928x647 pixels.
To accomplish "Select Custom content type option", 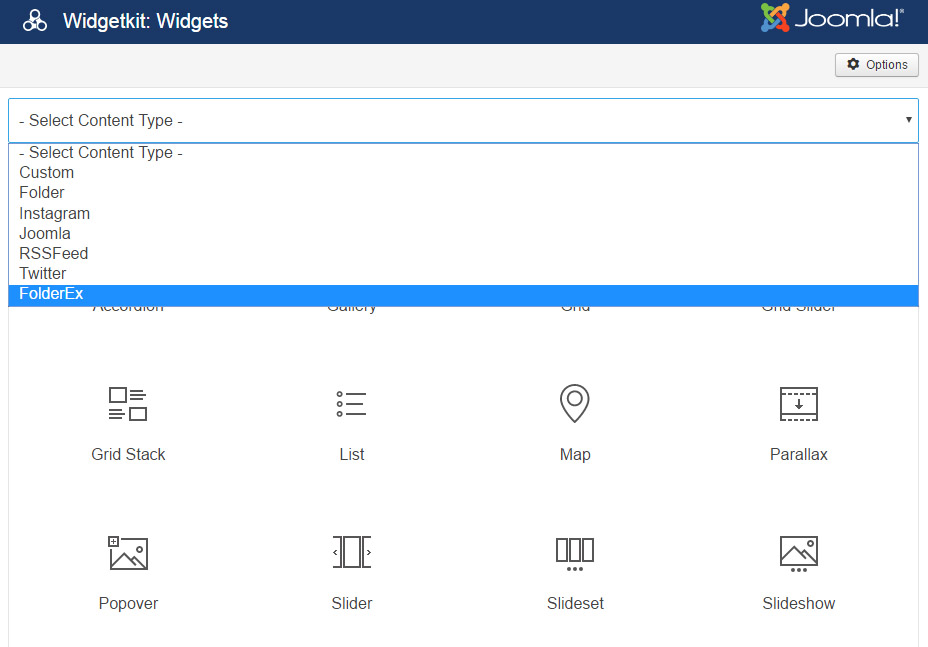I will click(463, 173).
